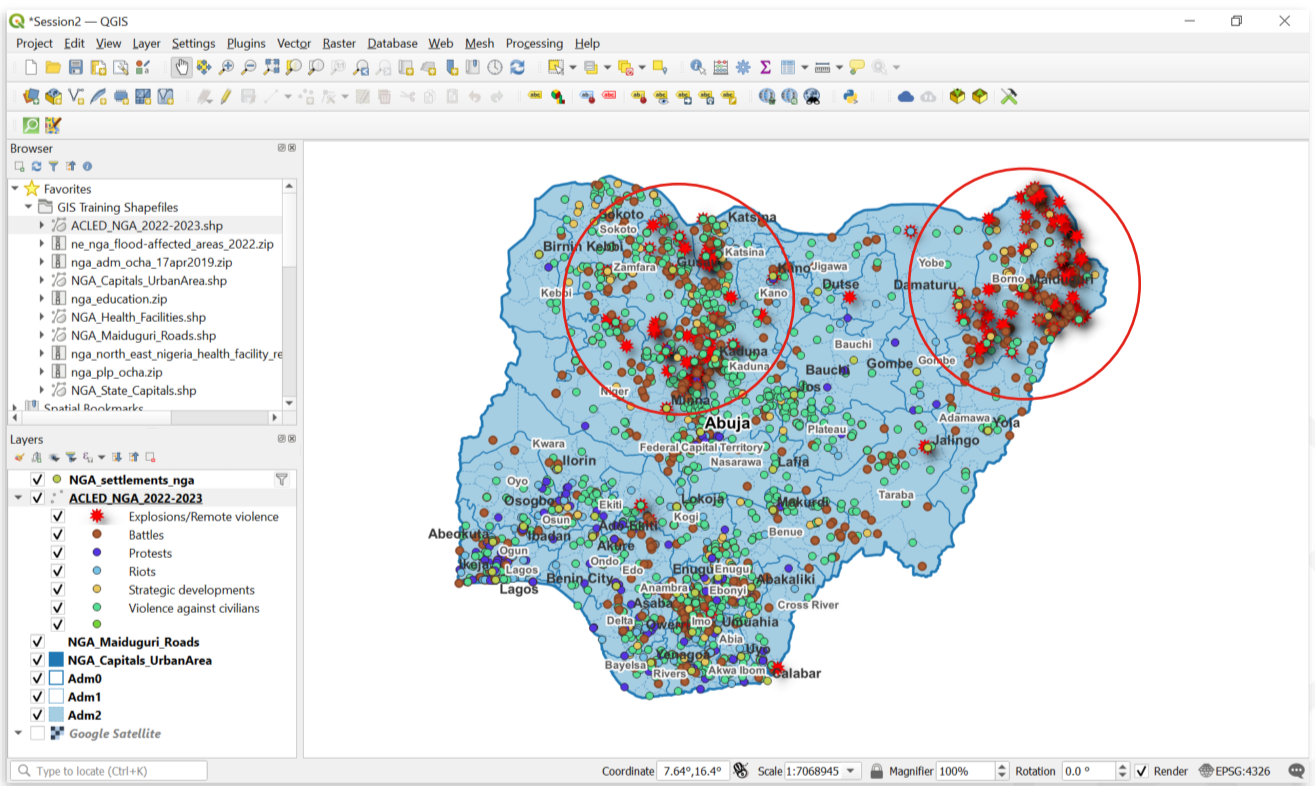The height and width of the screenshot is (786, 1315).
Task: Open the Python console icon
Action: pos(850,97)
